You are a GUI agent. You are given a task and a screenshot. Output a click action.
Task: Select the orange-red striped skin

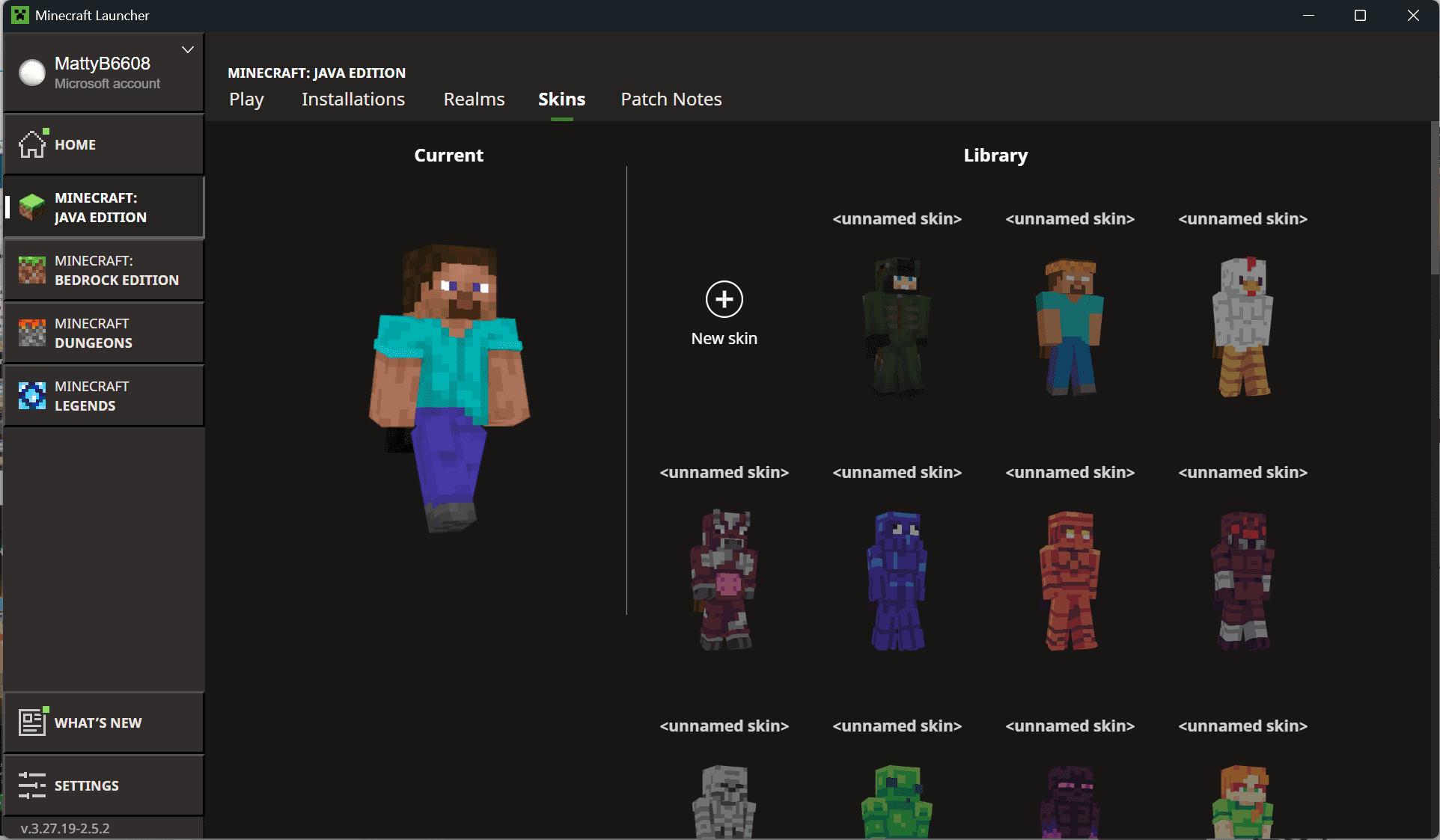coord(1070,580)
